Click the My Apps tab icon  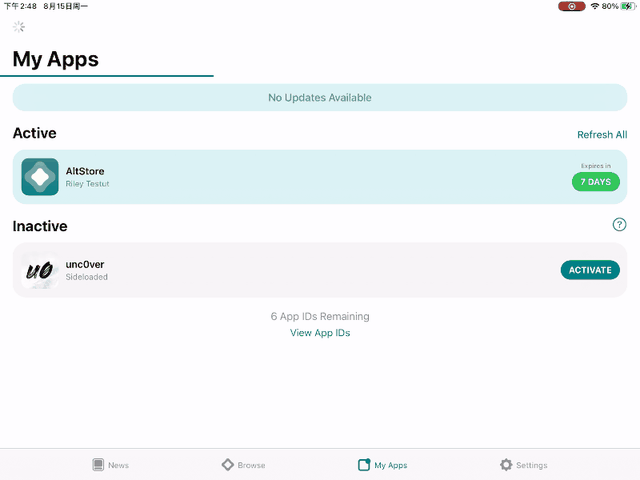364,464
